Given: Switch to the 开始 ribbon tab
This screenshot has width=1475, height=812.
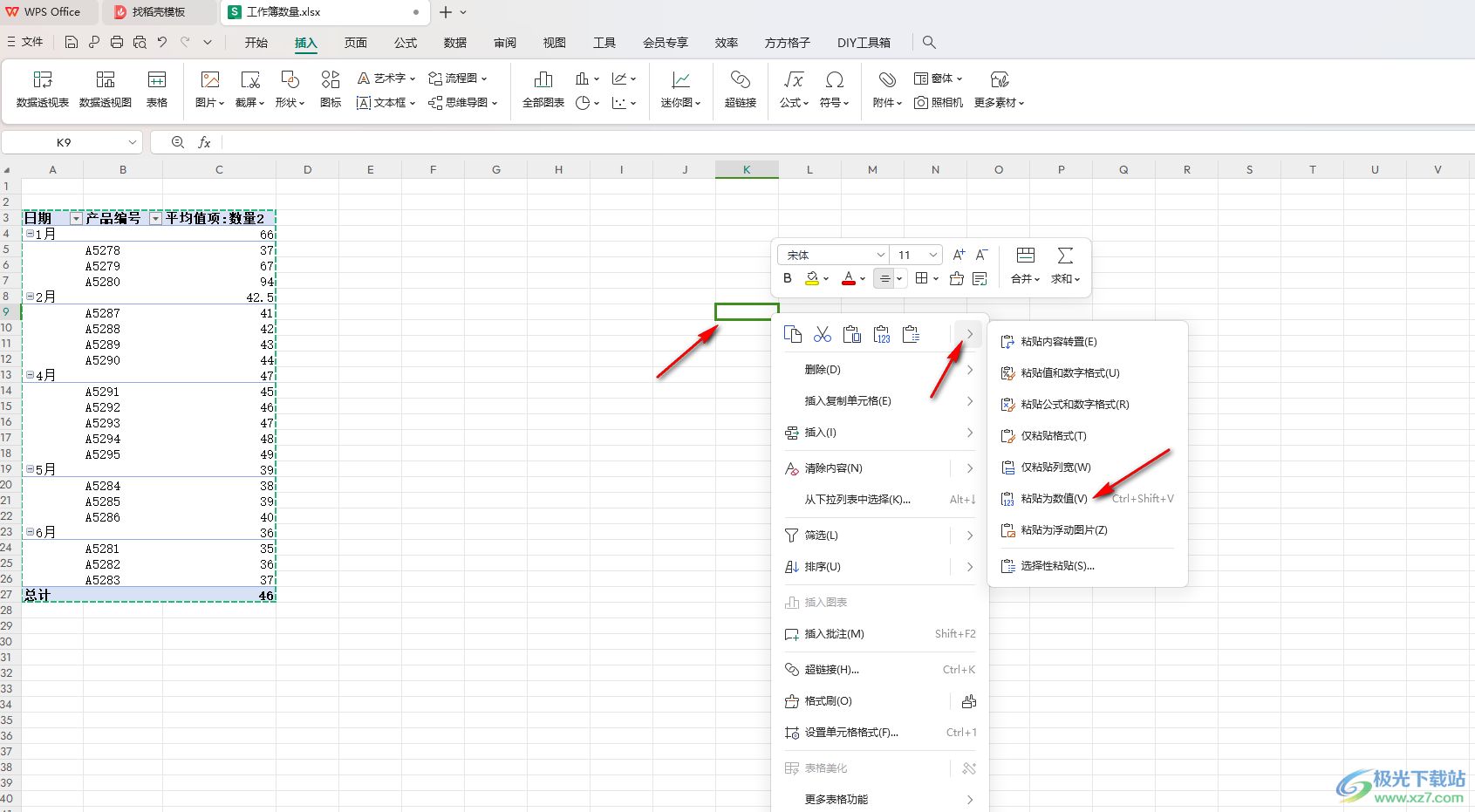Looking at the screenshot, I should point(256,43).
